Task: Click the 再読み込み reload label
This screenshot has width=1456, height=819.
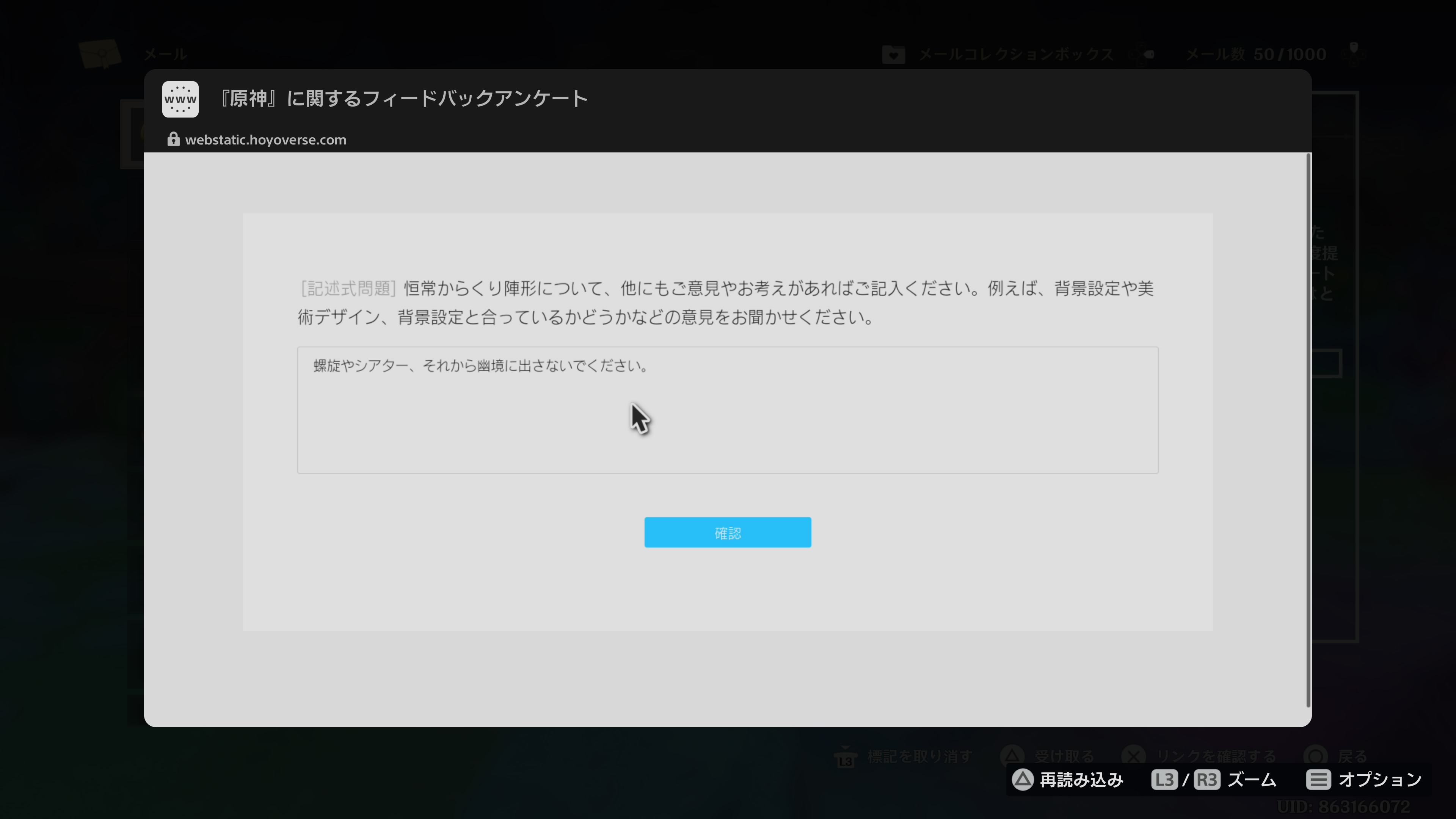Action: click(1081, 780)
